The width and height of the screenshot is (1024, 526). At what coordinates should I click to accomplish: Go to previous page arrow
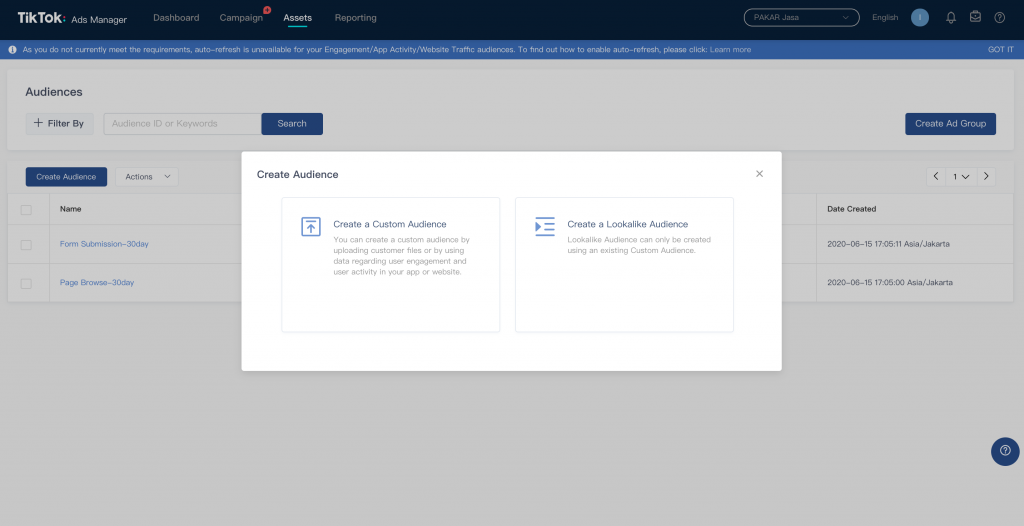[936, 176]
